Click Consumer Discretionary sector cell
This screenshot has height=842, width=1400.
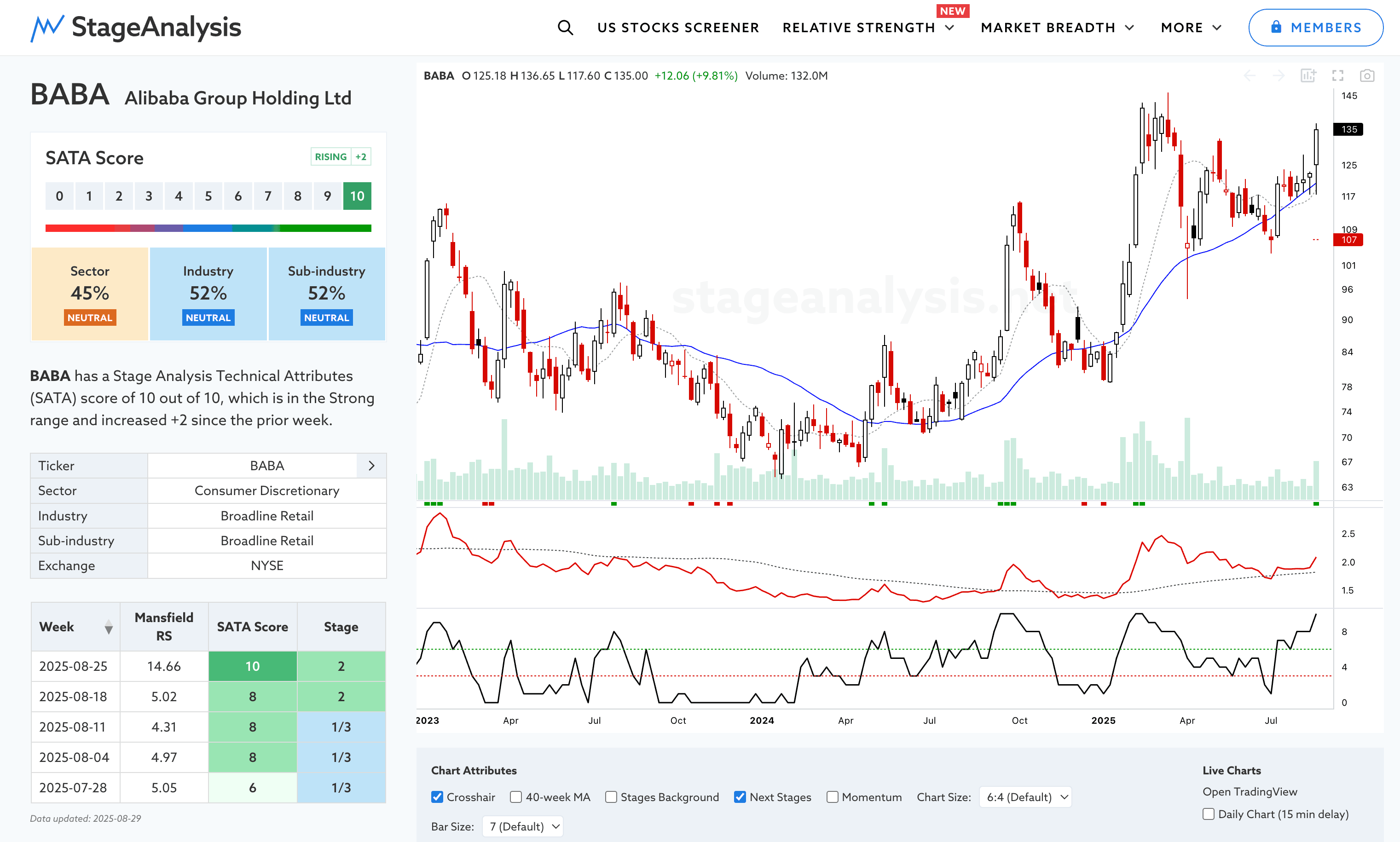tap(267, 491)
